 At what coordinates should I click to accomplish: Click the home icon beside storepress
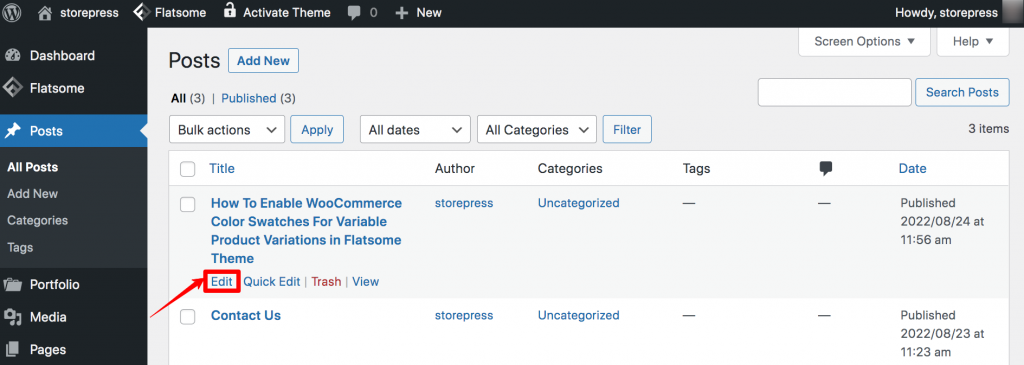point(45,12)
